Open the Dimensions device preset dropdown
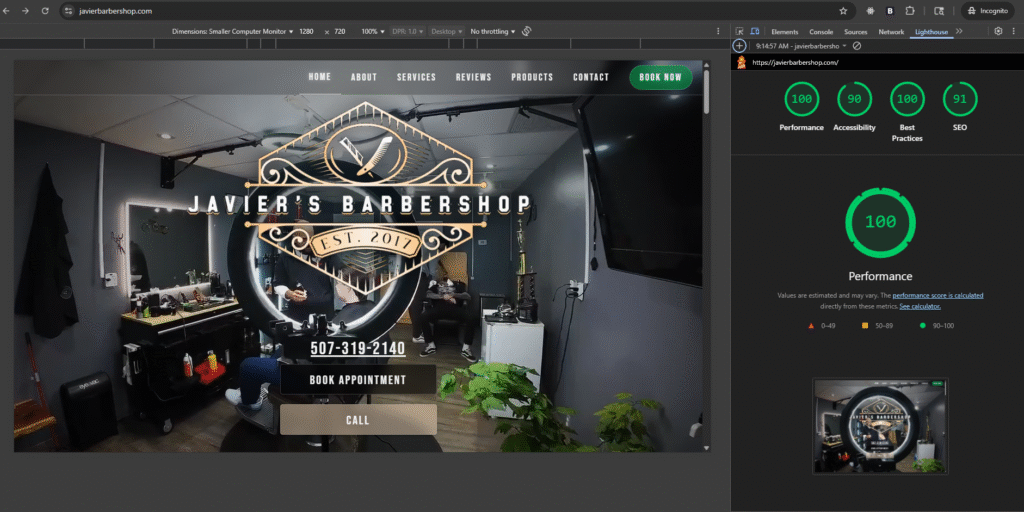Image resolution: width=1024 pixels, height=512 pixels. [232, 31]
